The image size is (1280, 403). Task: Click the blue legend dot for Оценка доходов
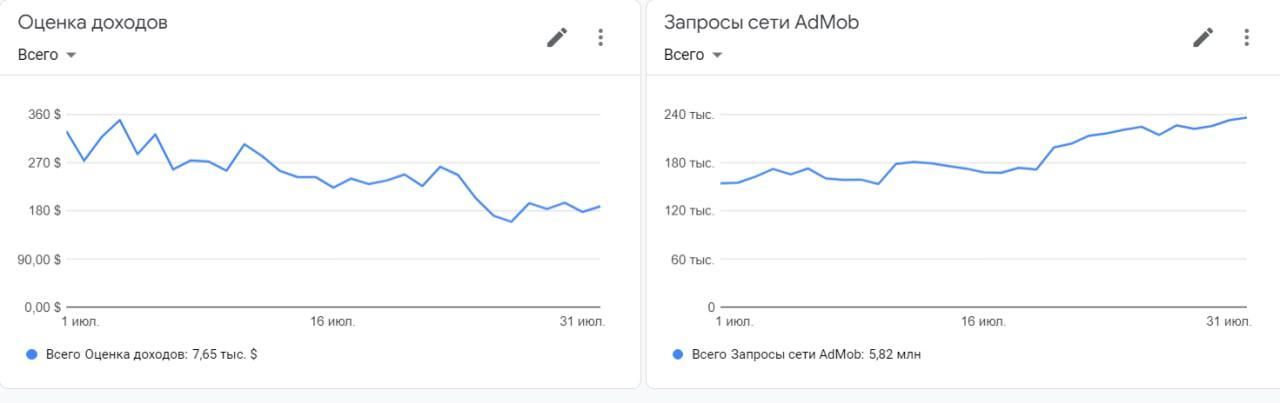pyautogui.click(x=32, y=354)
